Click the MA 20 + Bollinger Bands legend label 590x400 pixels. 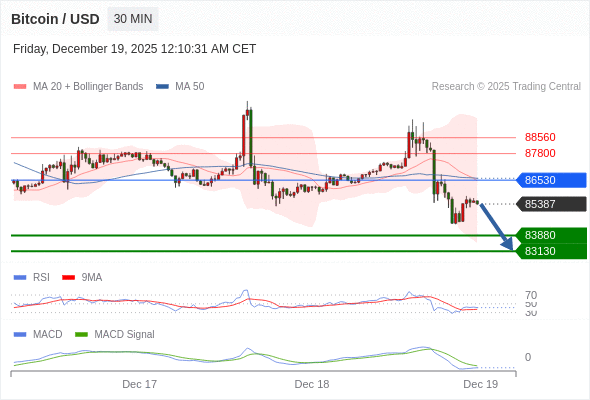(x=88, y=87)
